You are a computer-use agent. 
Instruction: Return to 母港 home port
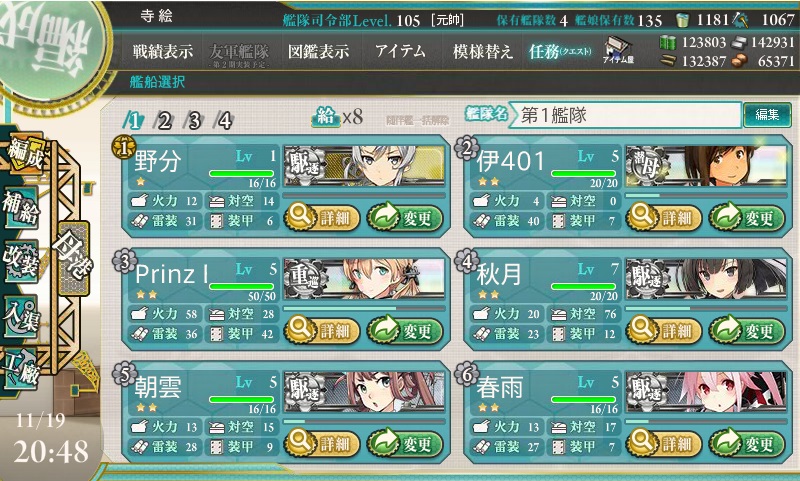point(74,258)
